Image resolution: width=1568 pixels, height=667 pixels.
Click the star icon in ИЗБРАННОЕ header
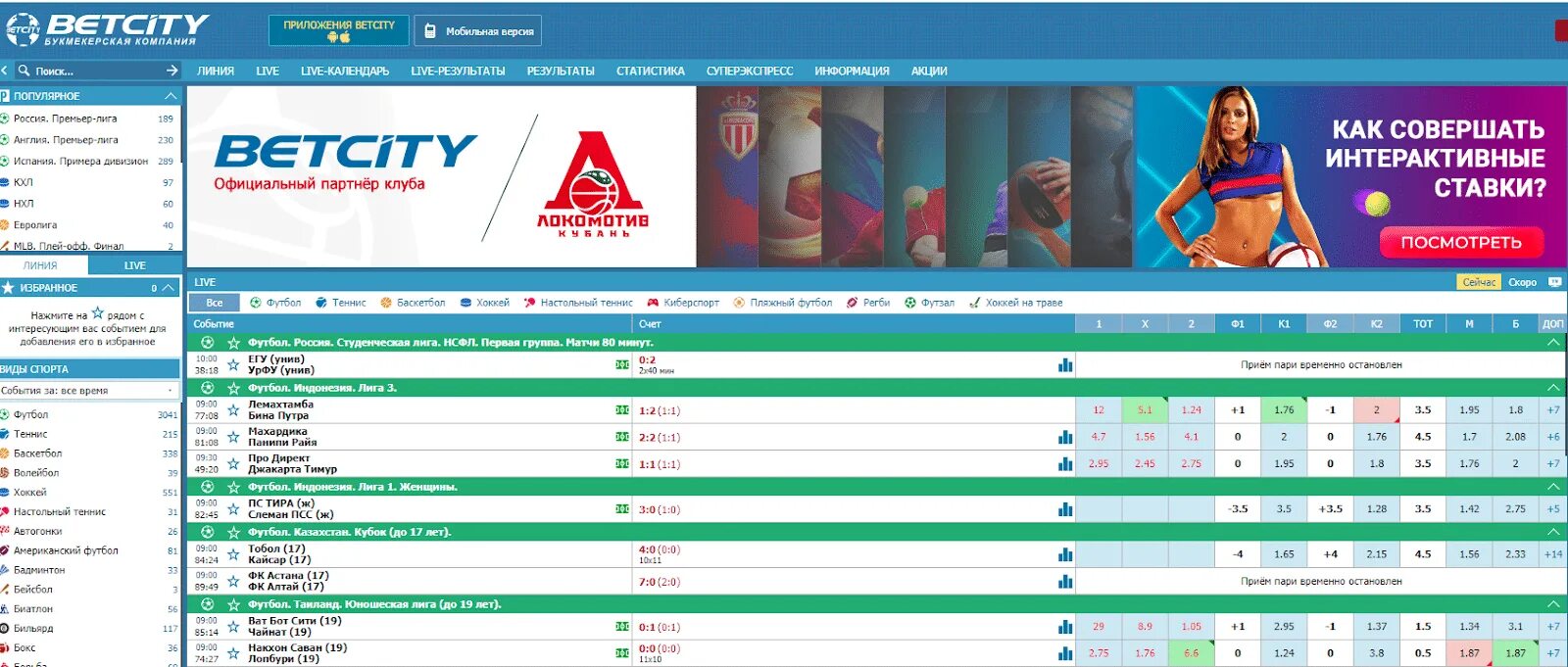pos(8,288)
